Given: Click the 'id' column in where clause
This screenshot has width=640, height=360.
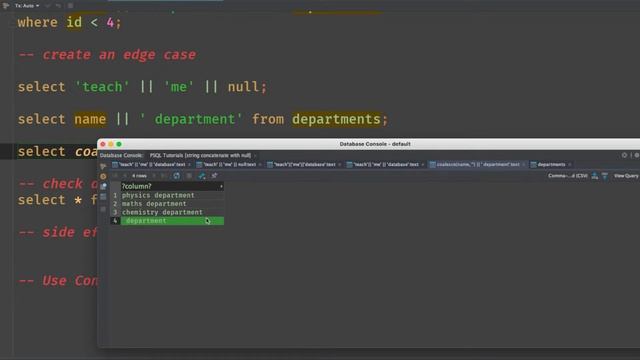Looking at the screenshot, I should 74,22.
